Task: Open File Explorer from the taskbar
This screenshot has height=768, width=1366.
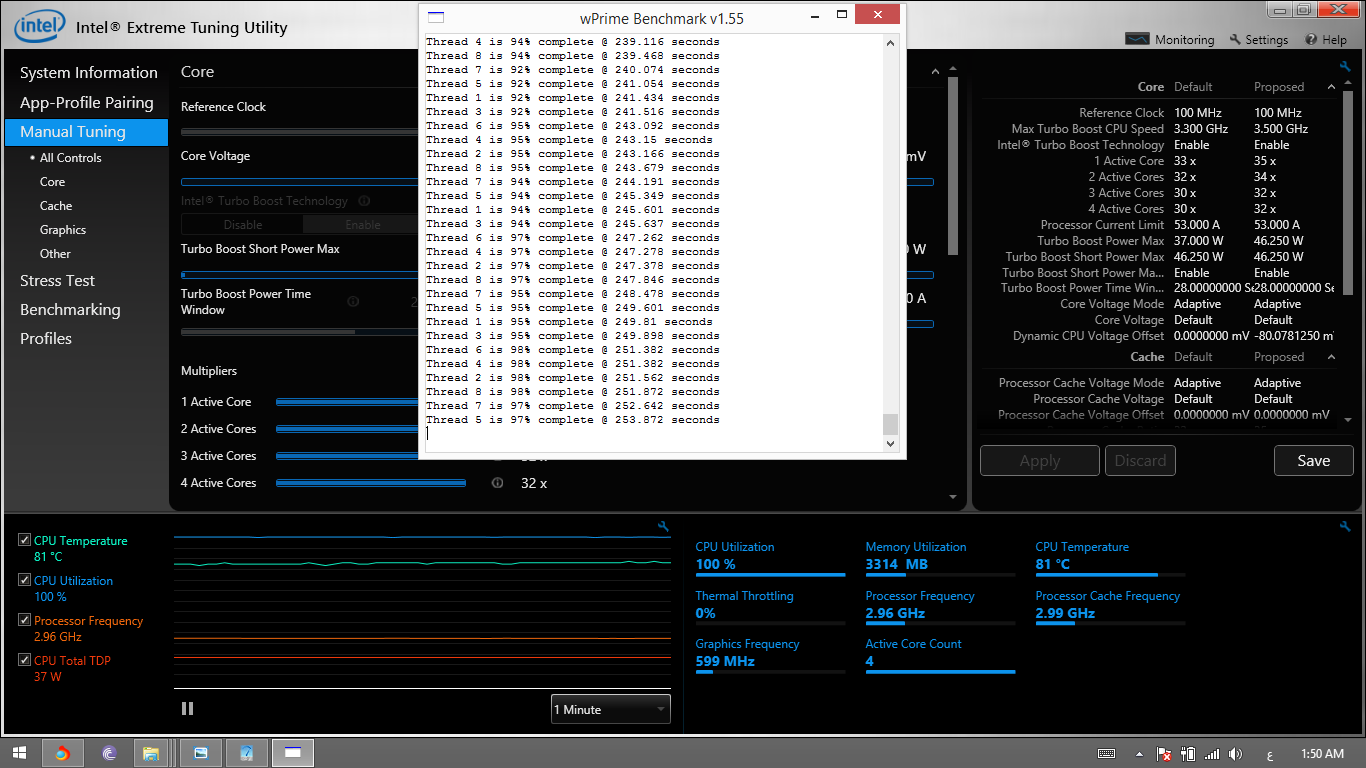Action: click(151, 753)
